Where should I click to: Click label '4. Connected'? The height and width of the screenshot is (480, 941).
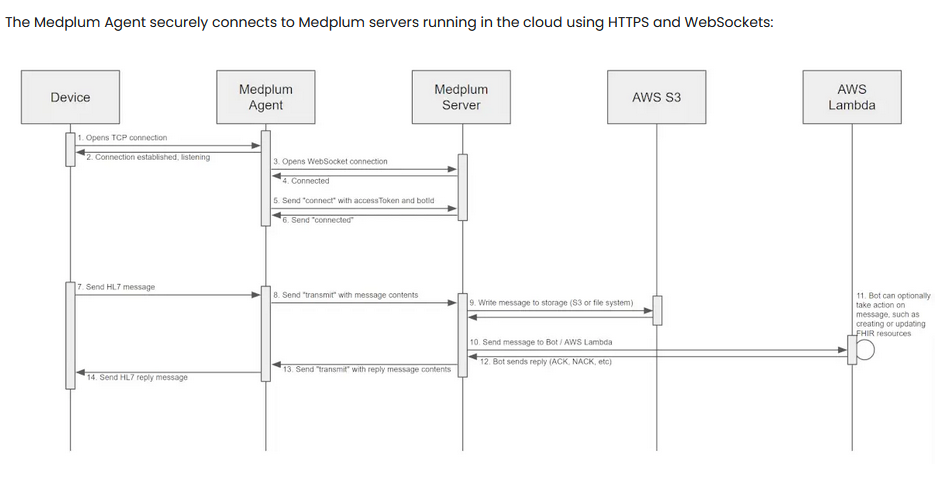tap(306, 181)
